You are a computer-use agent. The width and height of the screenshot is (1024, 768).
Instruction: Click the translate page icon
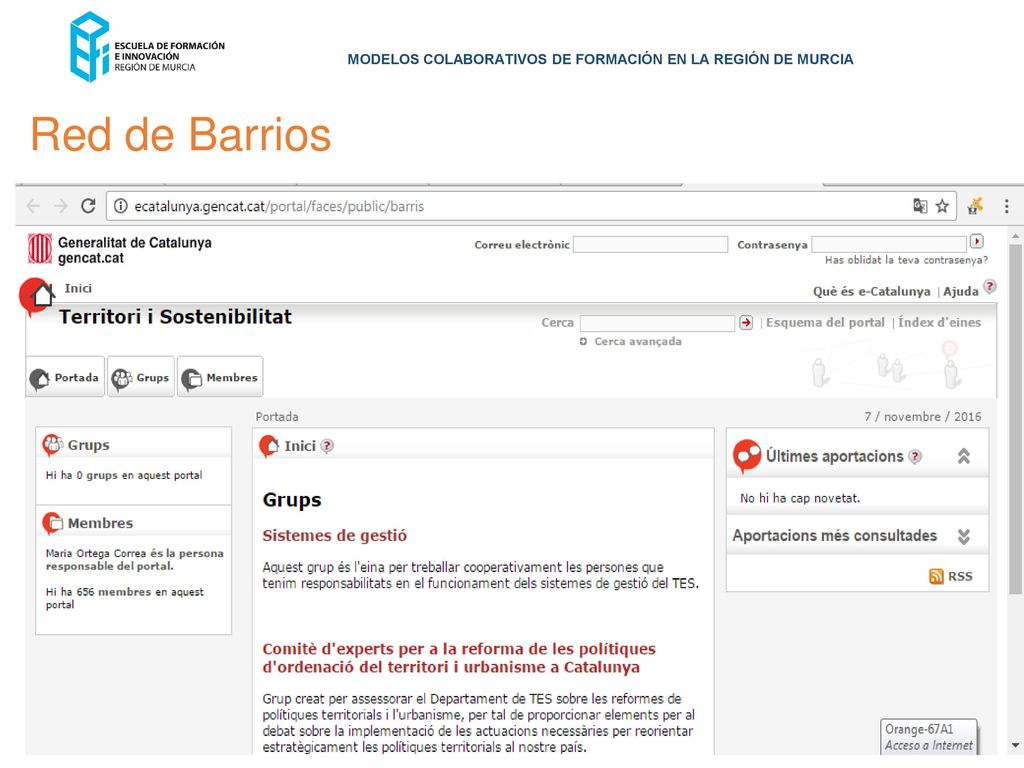pos(920,206)
